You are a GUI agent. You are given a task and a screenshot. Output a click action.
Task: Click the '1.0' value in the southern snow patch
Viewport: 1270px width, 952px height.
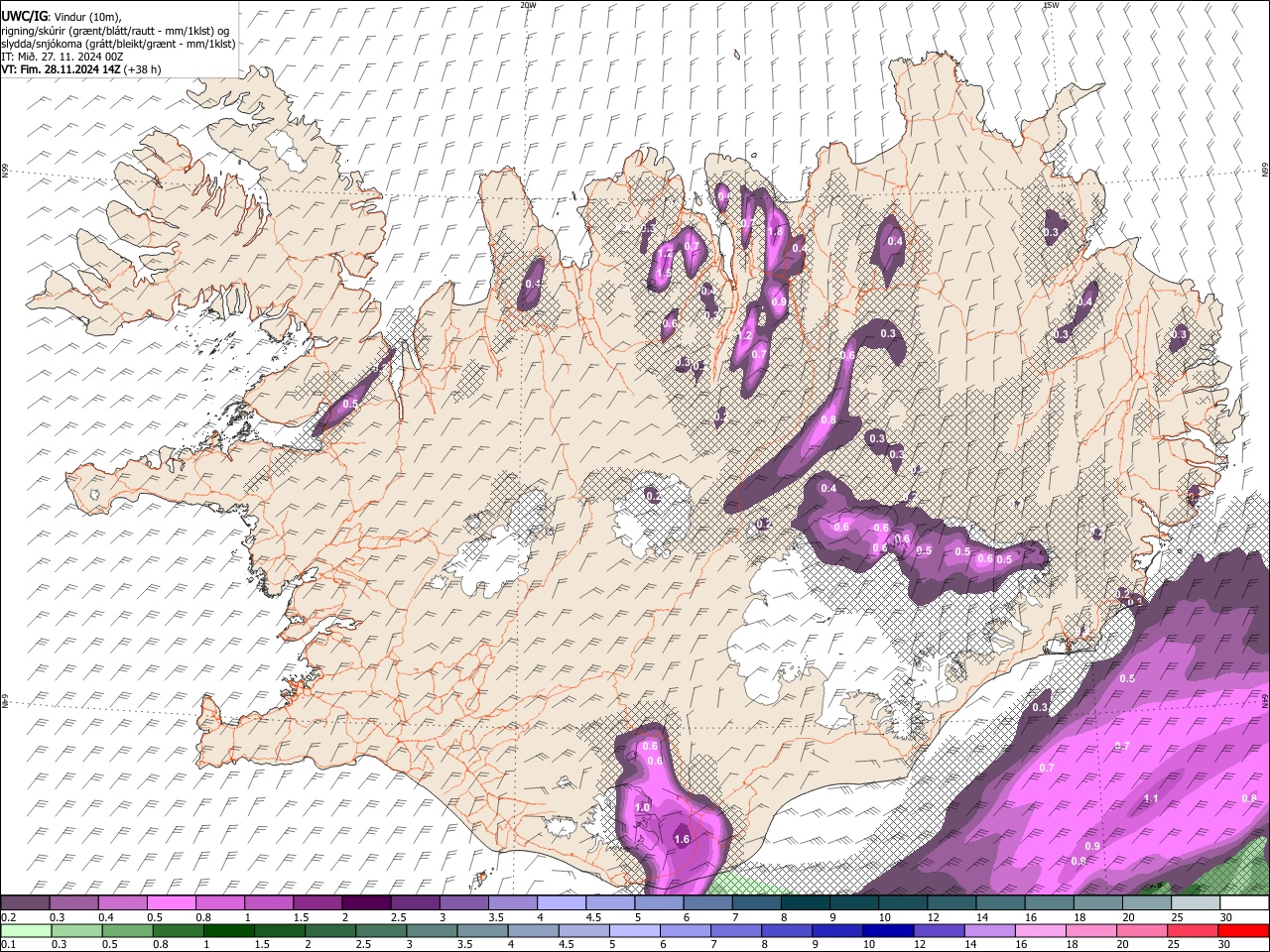pyautogui.click(x=642, y=807)
